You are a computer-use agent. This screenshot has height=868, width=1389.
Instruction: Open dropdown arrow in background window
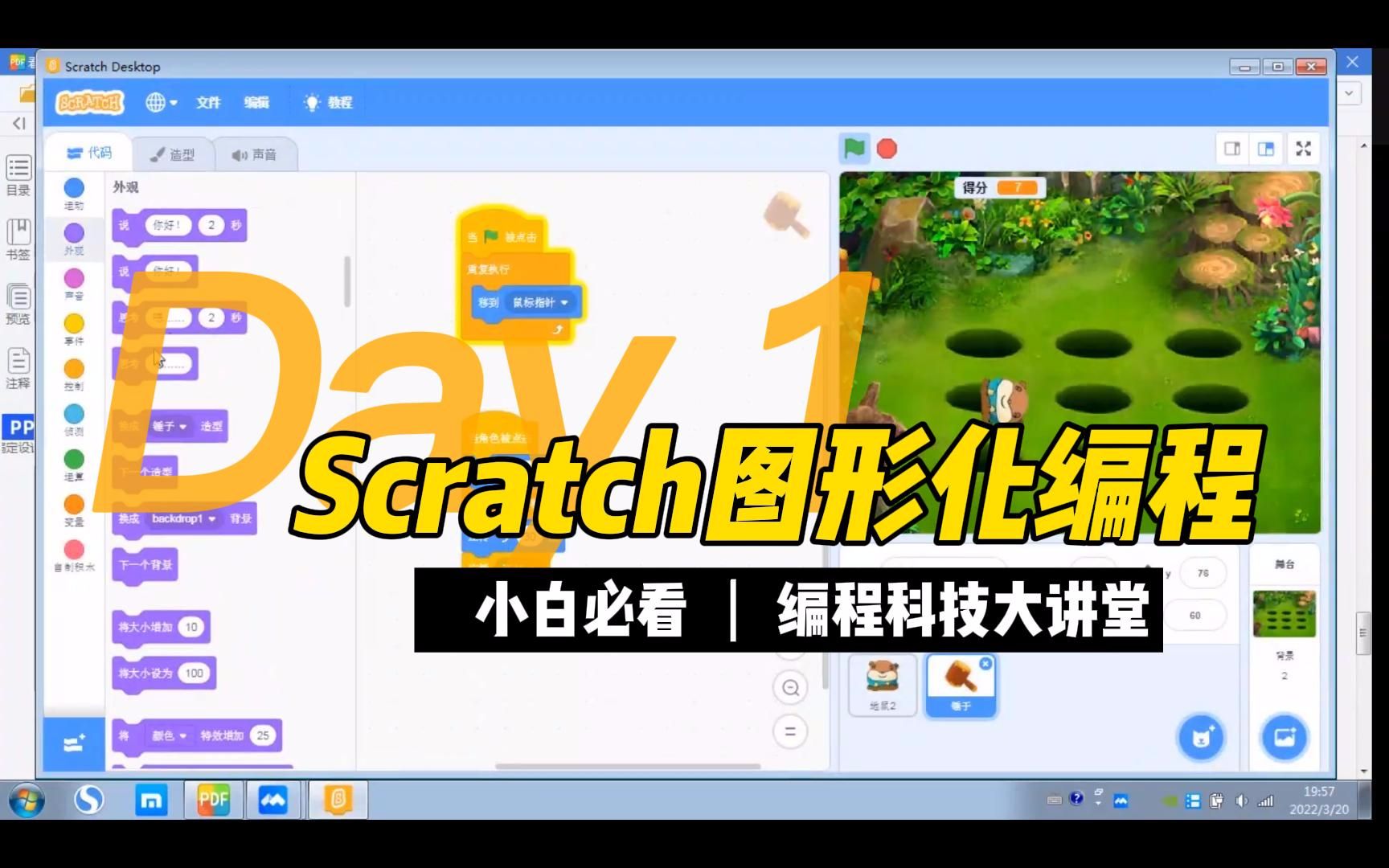click(x=1349, y=93)
